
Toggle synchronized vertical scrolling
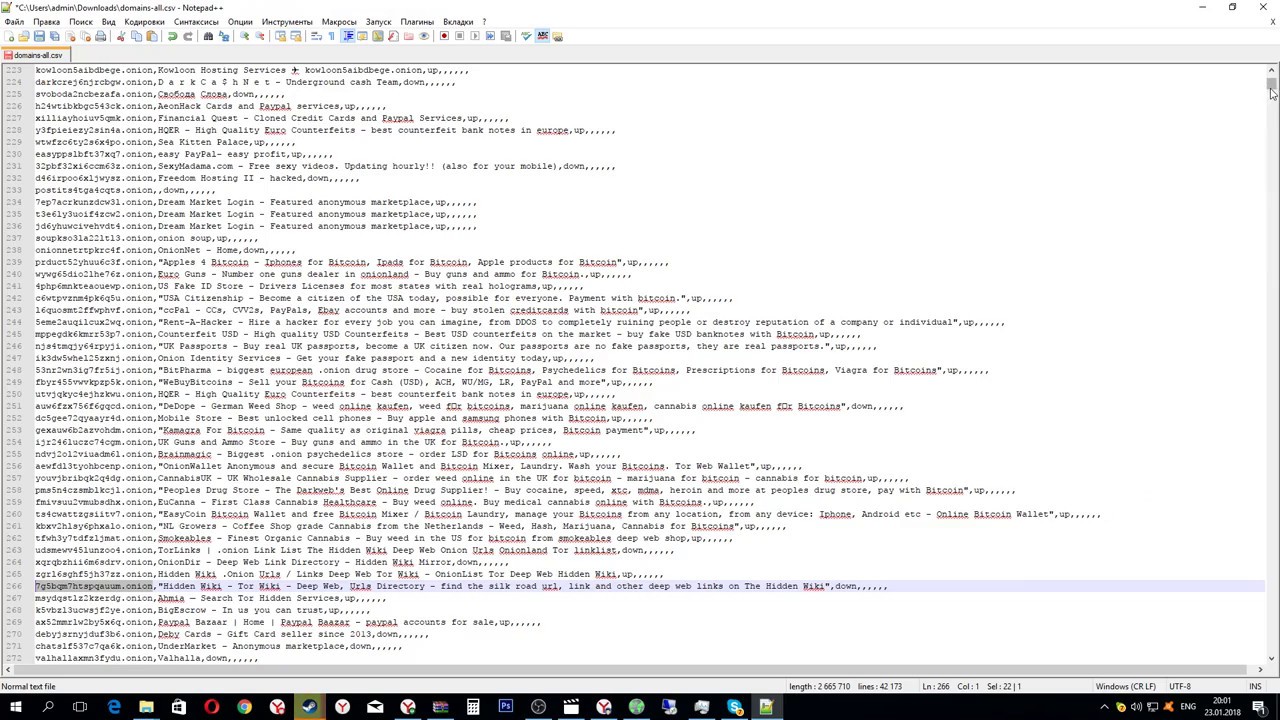click(281, 36)
